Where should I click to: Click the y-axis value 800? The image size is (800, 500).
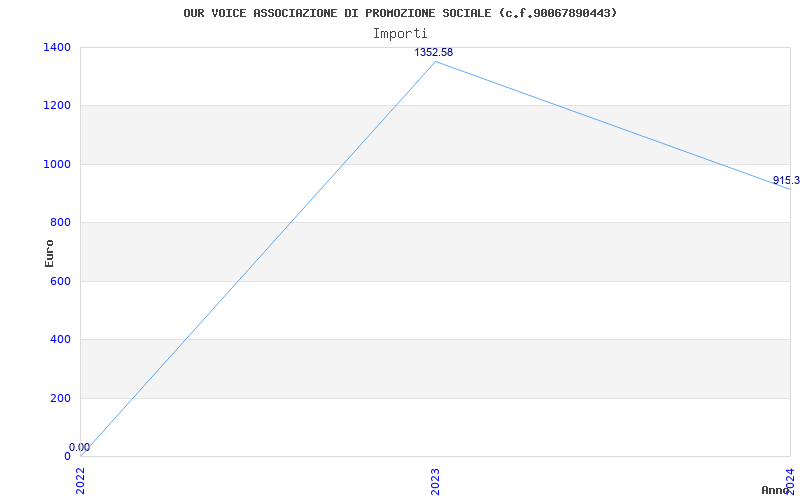tap(60, 222)
